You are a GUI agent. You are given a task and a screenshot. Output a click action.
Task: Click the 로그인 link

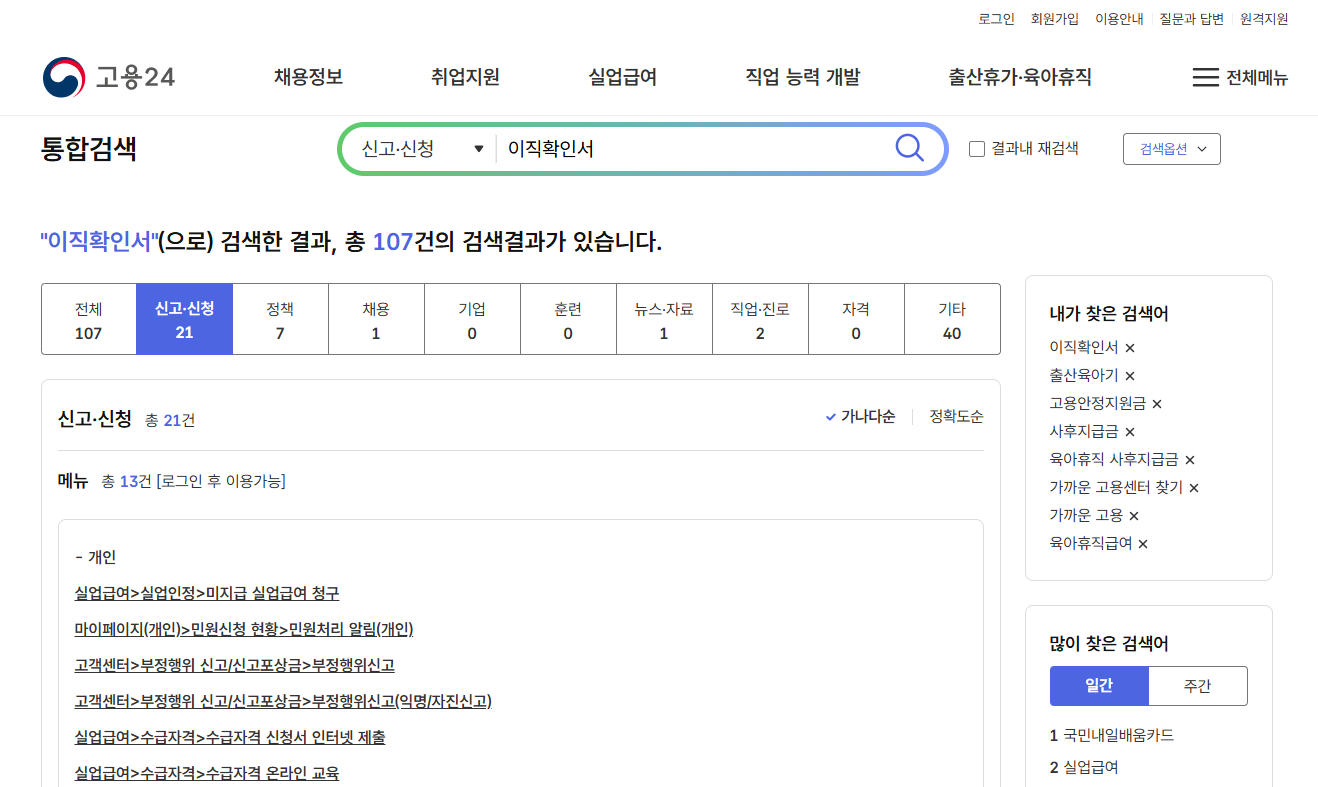pyautogui.click(x=996, y=19)
